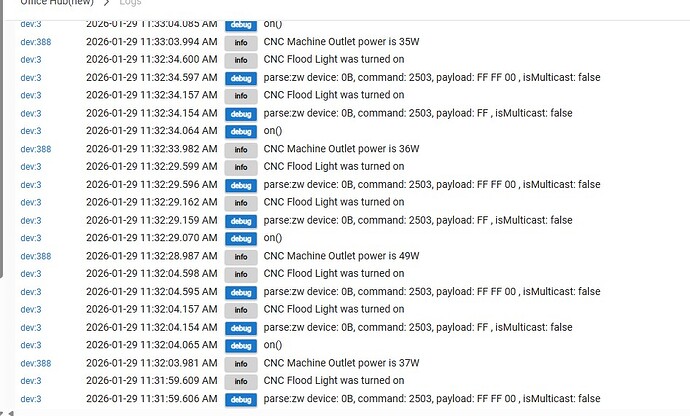The height and width of the screenshot is (416, 690).
Task: Open dev:388 link for 35W power entry
Action: pyautogui.click(x=36, y=42)
